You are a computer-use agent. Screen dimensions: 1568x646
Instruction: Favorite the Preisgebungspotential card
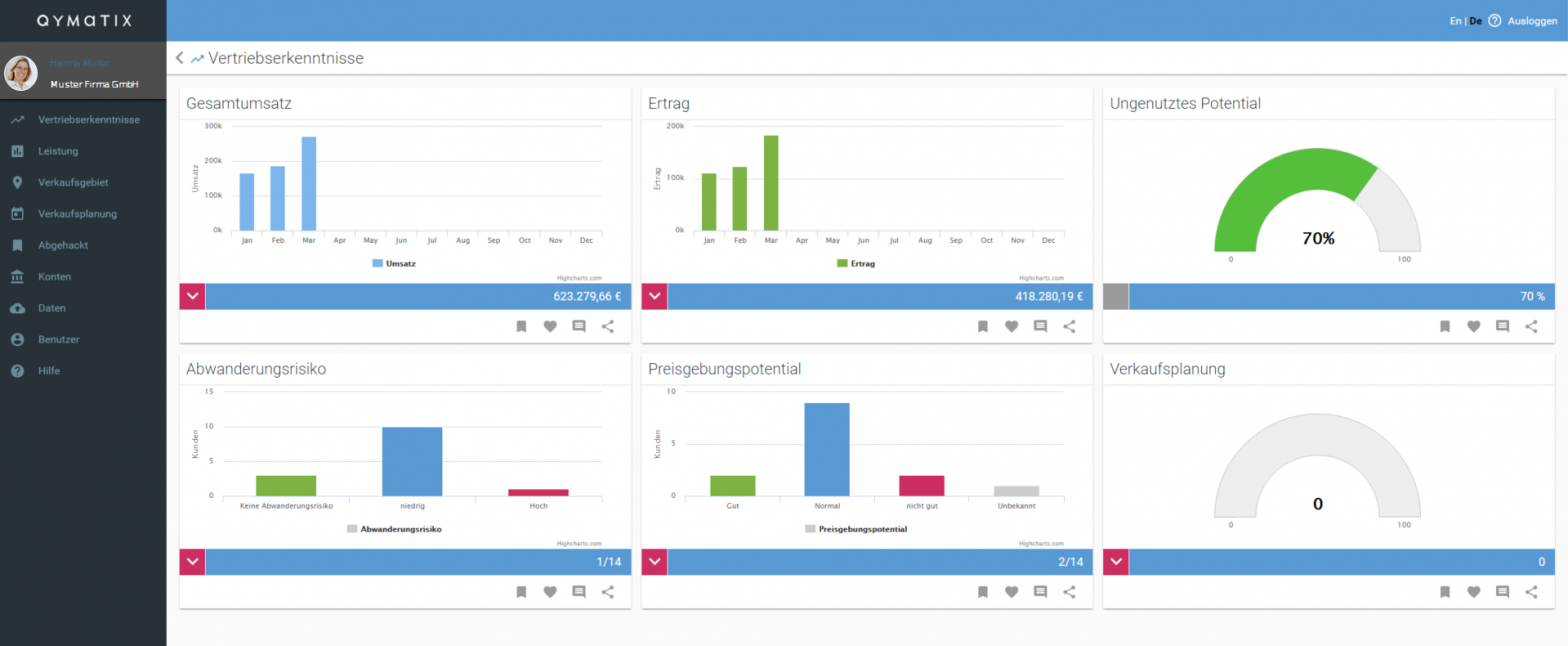click(1012, 592)
